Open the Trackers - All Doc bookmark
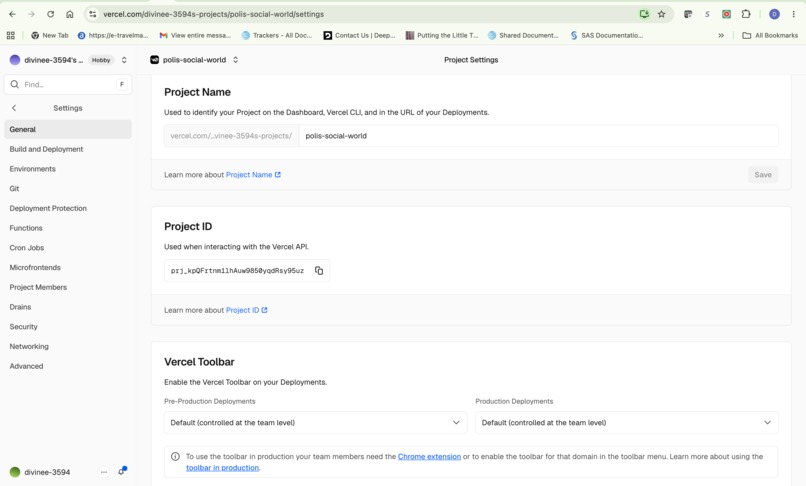 277,35
